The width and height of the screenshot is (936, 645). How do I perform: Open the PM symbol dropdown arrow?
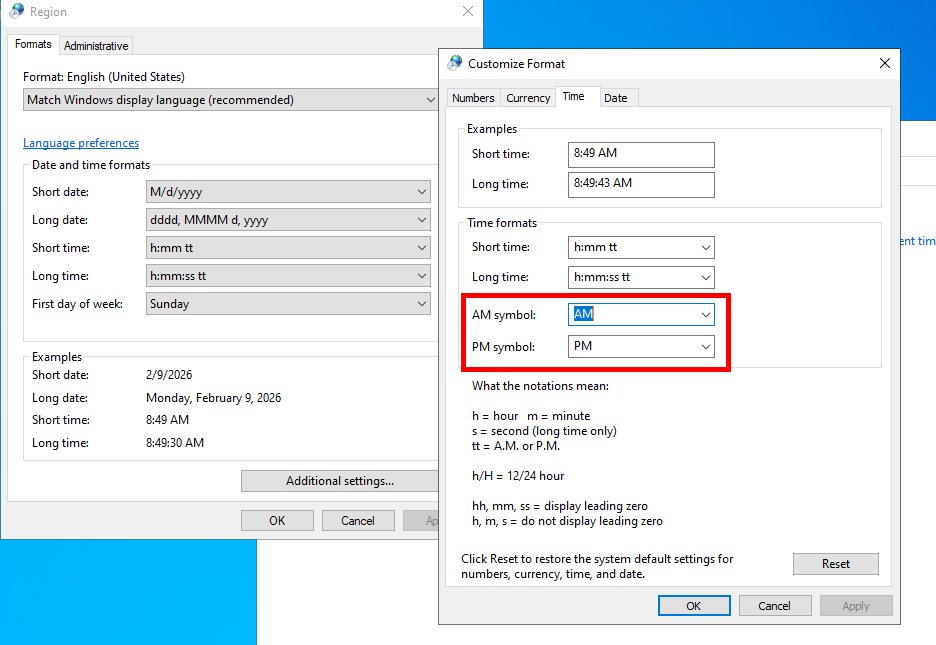(x=706, y=347)
